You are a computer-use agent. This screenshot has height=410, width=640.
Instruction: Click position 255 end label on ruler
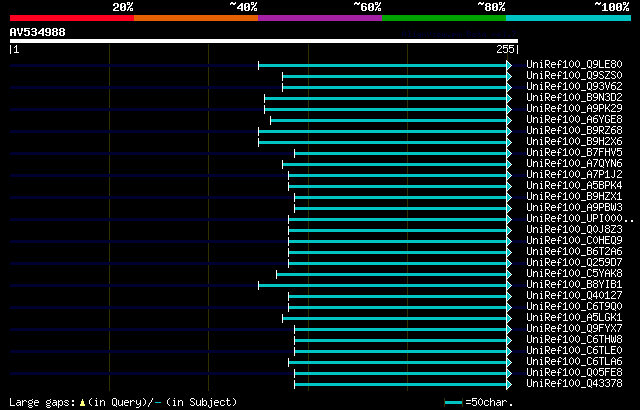[x=507, y=49]
